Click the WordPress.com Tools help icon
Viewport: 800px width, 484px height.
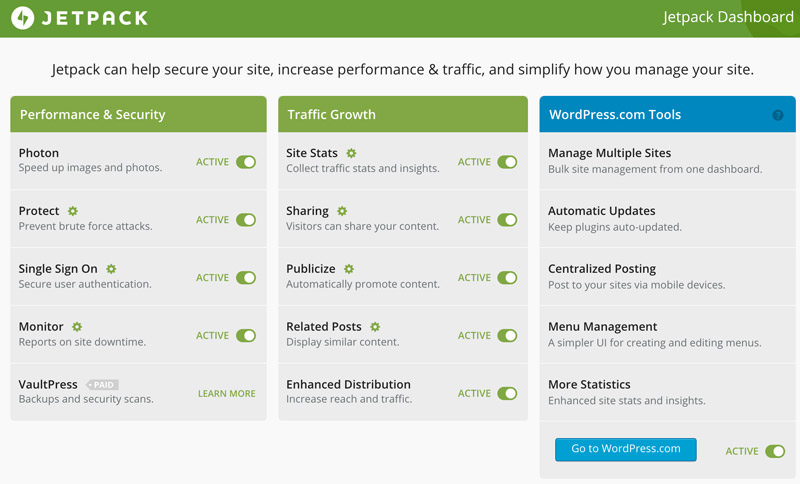click(x=778, y=115)
